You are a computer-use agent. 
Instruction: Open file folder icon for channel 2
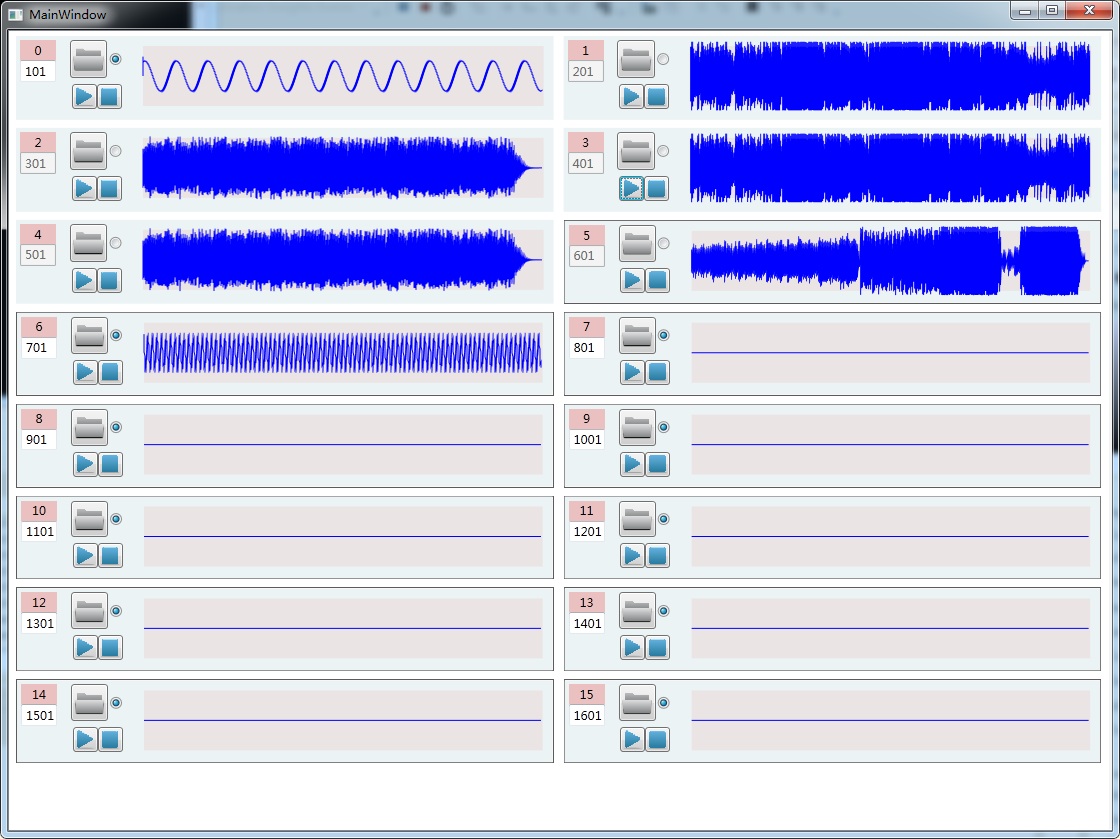[89, 151]
